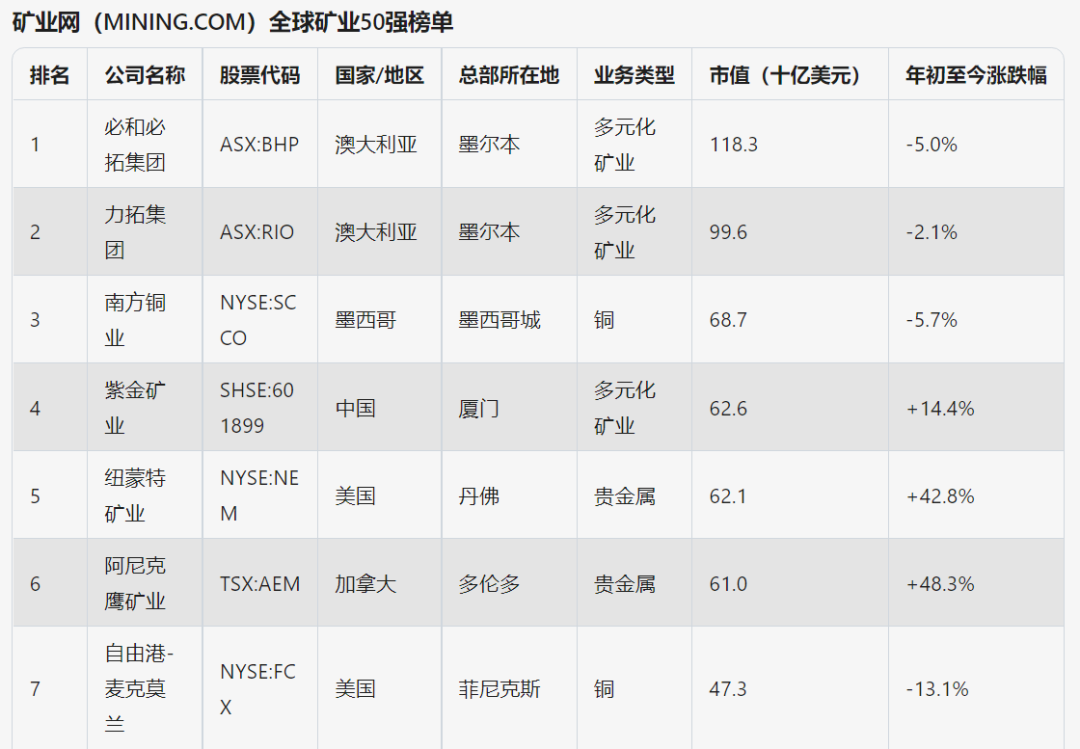
Task: Click change value -5.7%
Action: pyautogui.click(x=931, y=320)
